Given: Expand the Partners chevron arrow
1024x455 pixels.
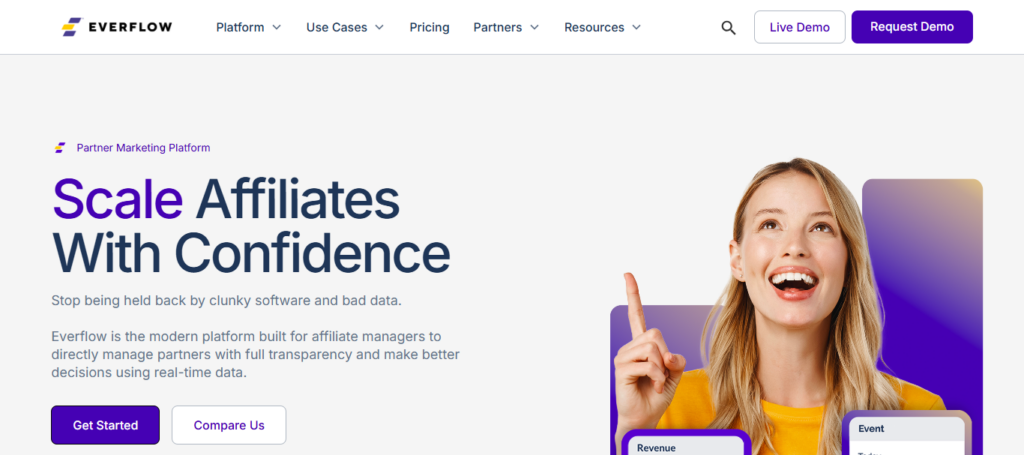Looking at the screenshot, I should click(534, 27).
